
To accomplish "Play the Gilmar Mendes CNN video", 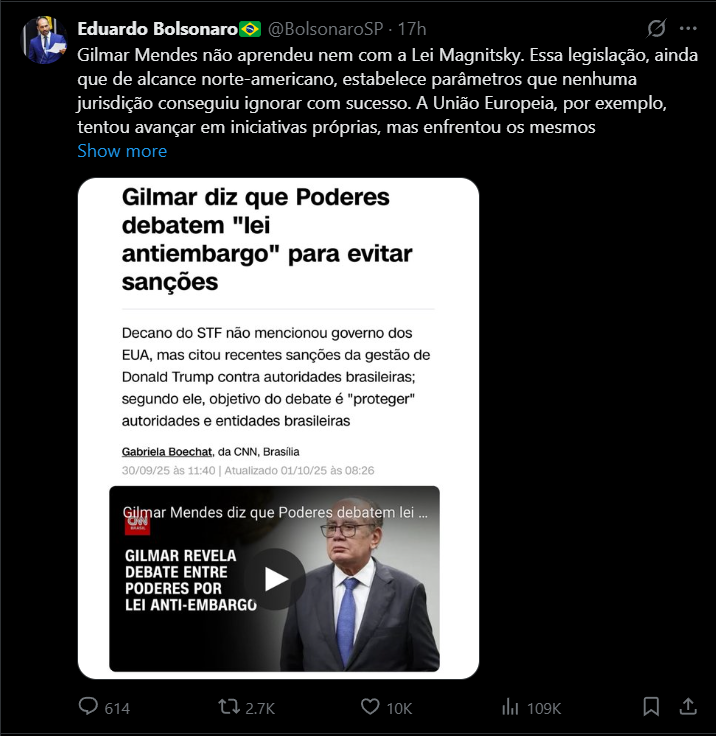I will (275, 579).
